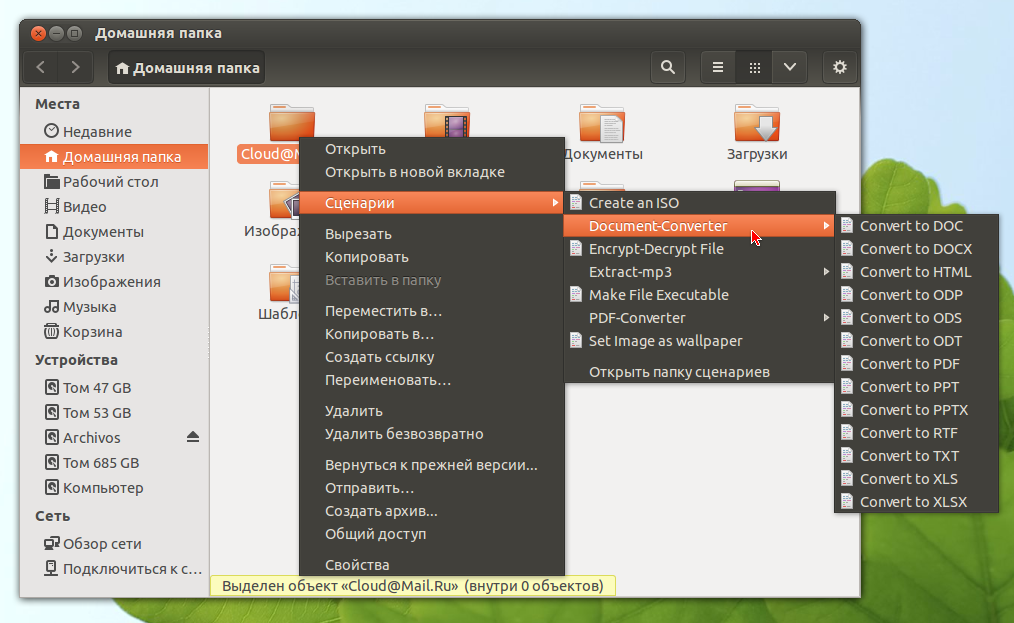Open the gear settings menu
Screen dimensions: 1014x623
point(840,67)
